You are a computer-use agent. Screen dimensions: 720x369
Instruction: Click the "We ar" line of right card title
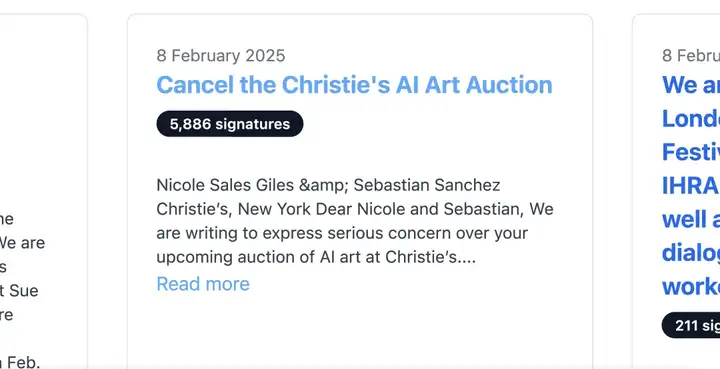coord(691,85)
